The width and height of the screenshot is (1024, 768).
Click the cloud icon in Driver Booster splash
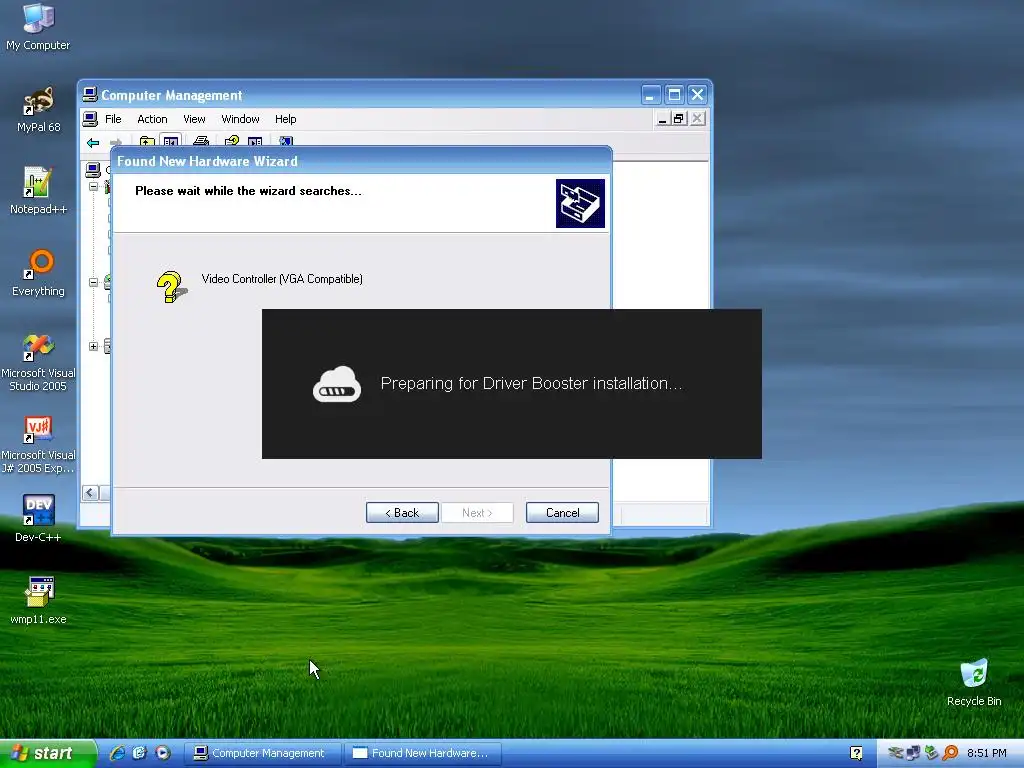[337, 384]
